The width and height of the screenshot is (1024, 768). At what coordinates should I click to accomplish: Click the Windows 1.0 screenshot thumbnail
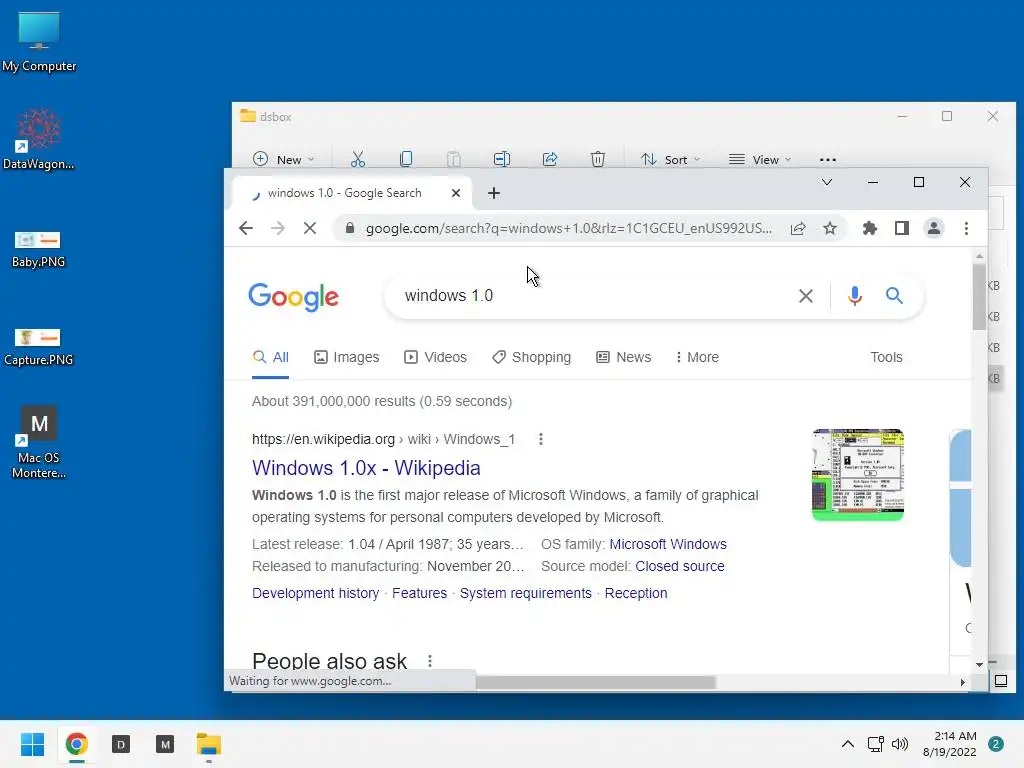pyautogui.click(x=857, y=475)
